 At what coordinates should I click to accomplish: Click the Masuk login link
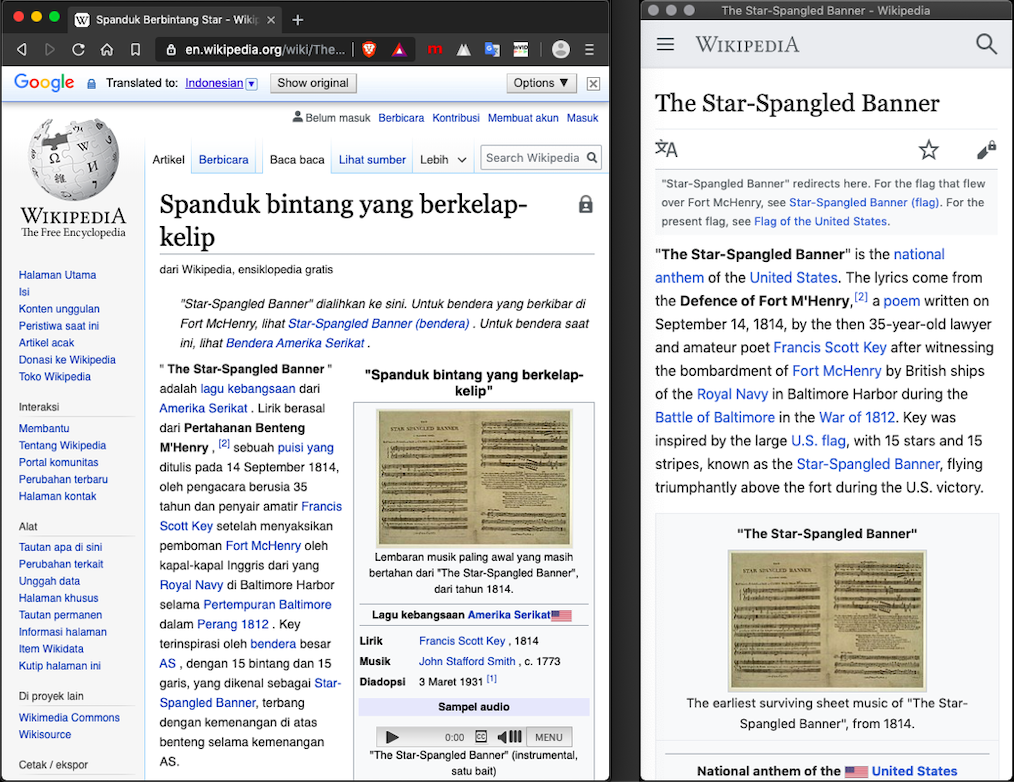(583, 118)
